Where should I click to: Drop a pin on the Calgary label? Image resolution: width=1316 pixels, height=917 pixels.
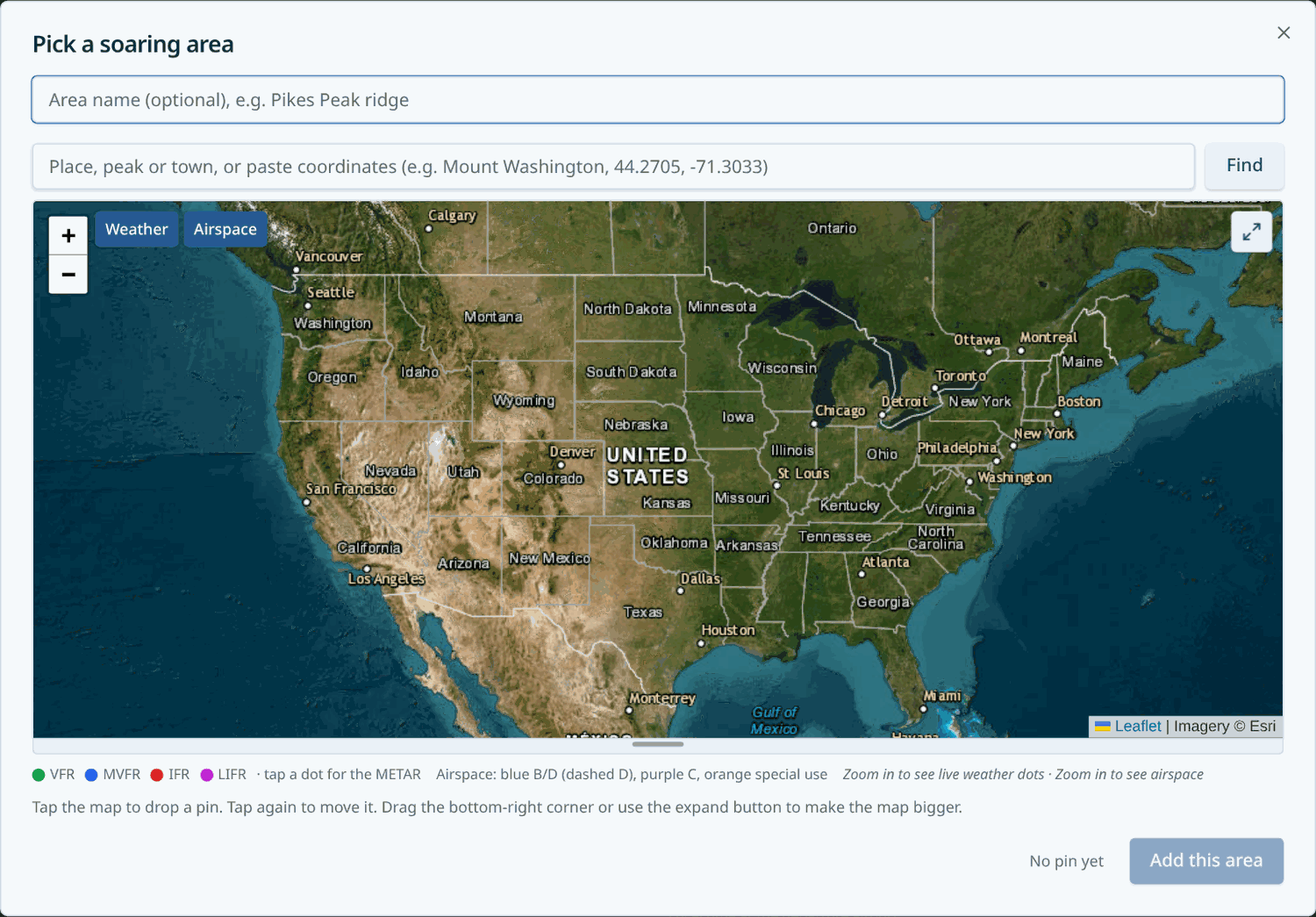click(452, 216)
